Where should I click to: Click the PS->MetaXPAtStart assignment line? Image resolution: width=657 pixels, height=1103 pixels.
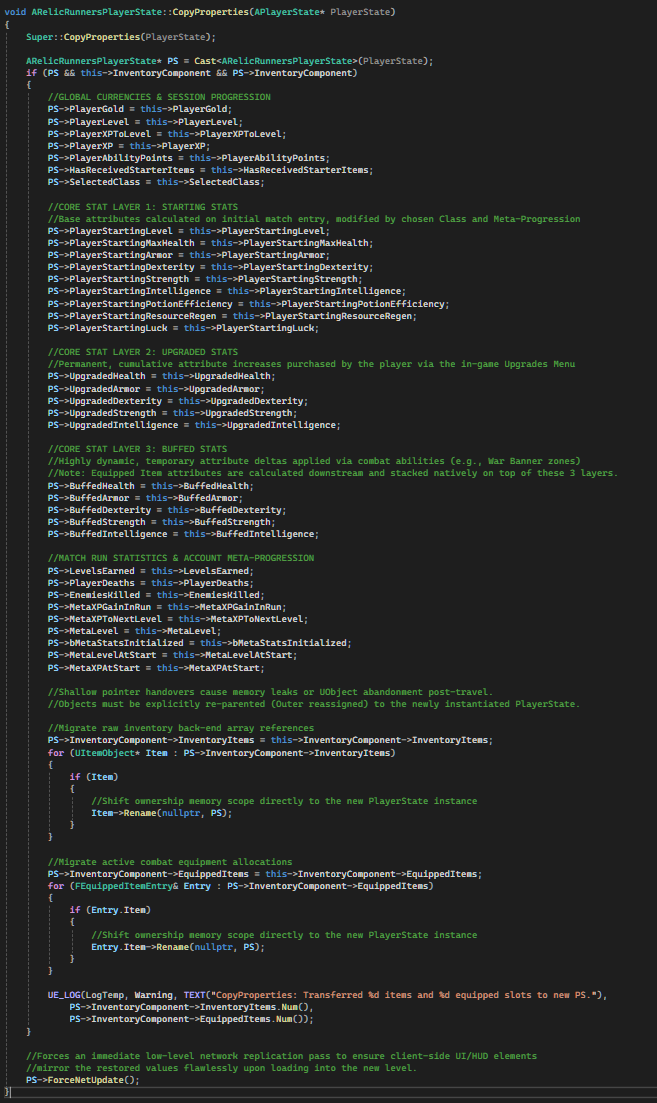point(156,668)
